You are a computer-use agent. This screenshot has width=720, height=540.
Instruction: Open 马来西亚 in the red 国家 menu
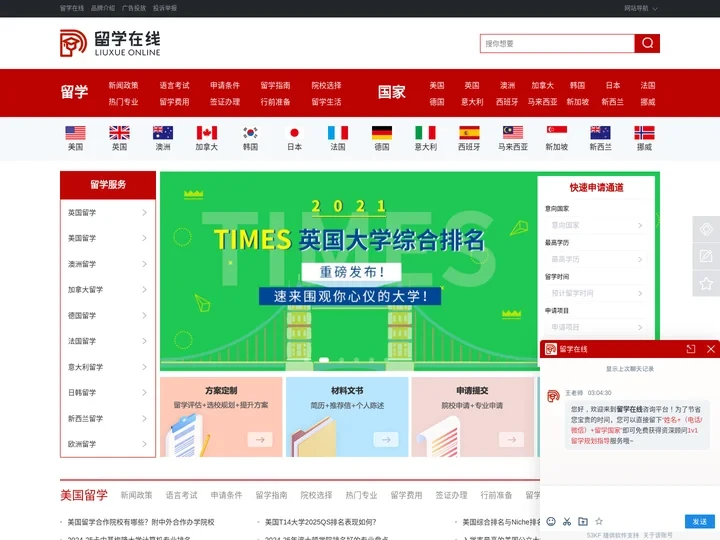pyautogui.click(x=542, y=102)
